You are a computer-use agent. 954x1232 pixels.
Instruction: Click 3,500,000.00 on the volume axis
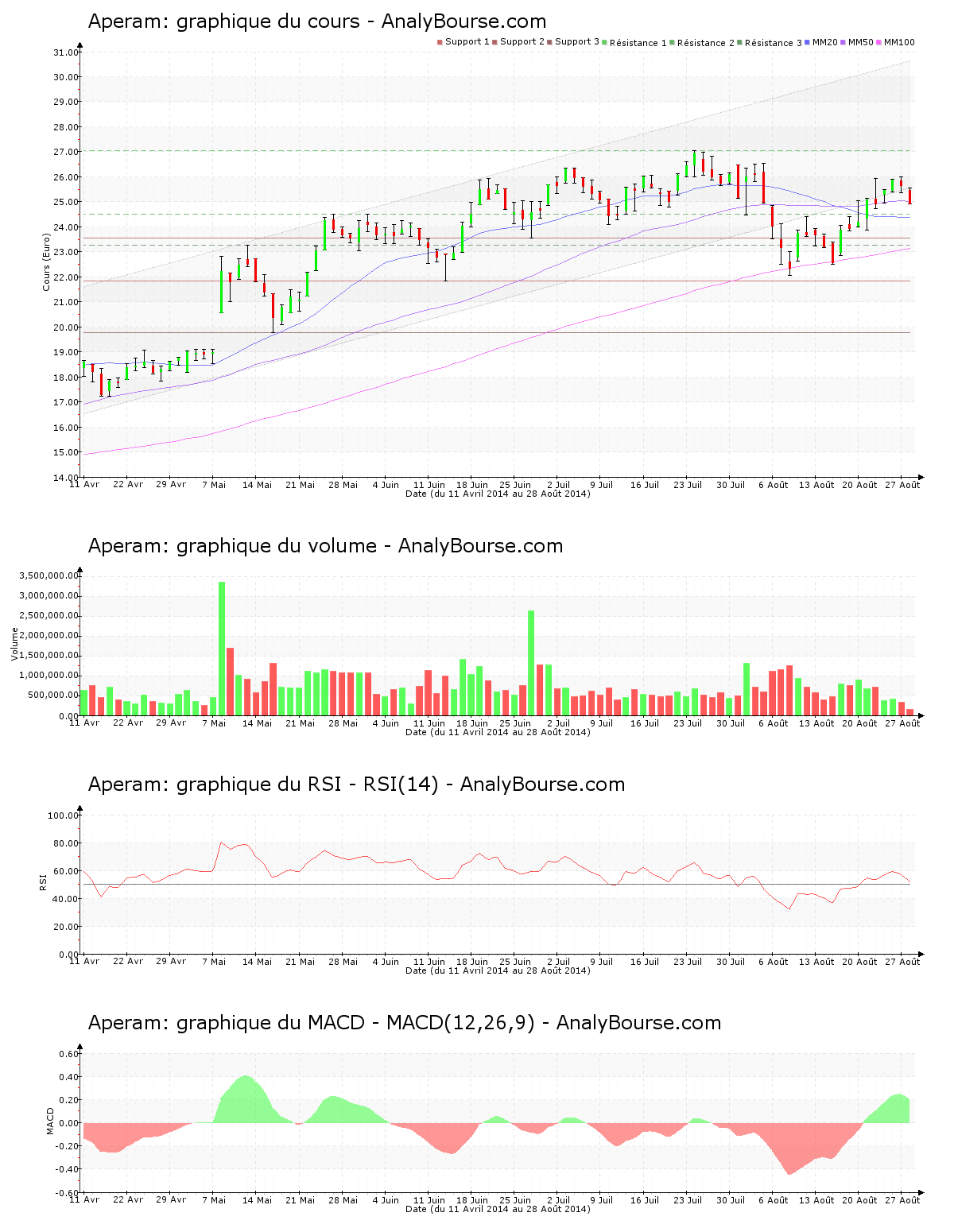(x=50, y=575)
